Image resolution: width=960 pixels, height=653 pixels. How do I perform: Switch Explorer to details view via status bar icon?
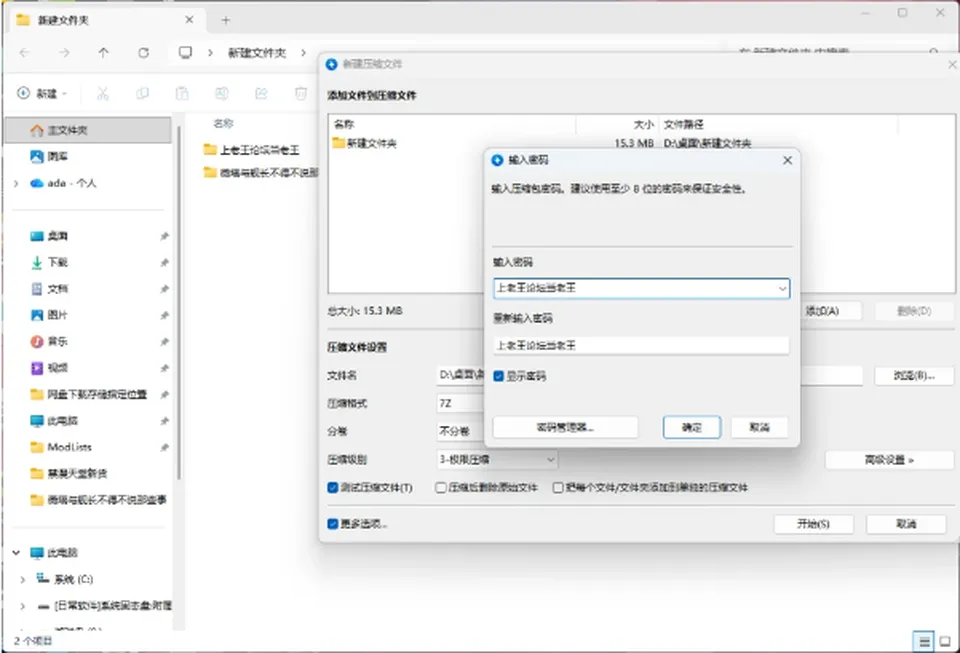point(924,641)
